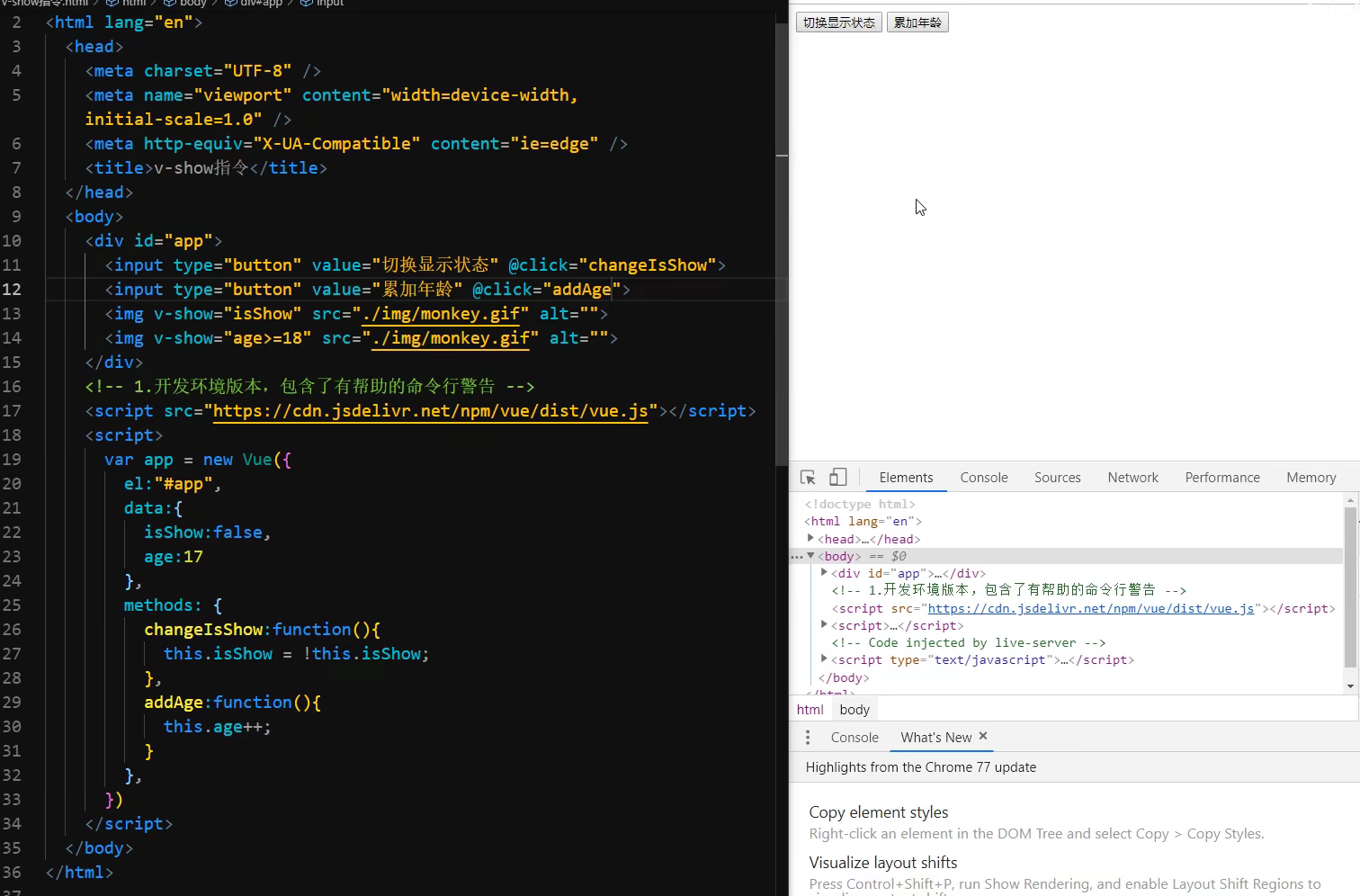
Task: Collapse the body element node
Action: pos(810,556)
